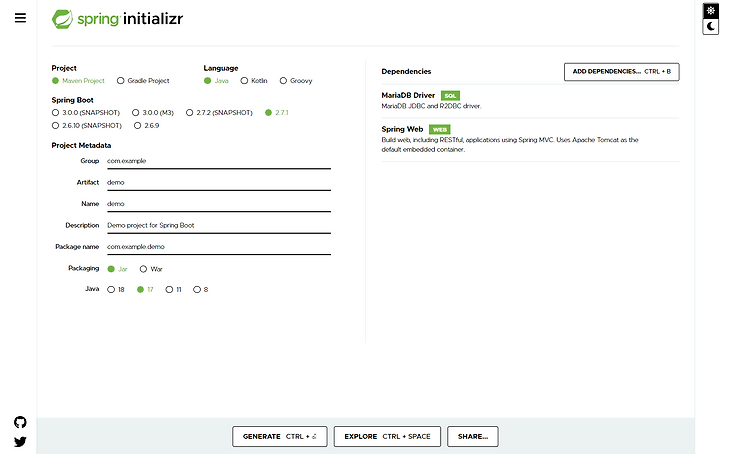Select Spring Boot 3.0.0 (M3)

[153, 113]
